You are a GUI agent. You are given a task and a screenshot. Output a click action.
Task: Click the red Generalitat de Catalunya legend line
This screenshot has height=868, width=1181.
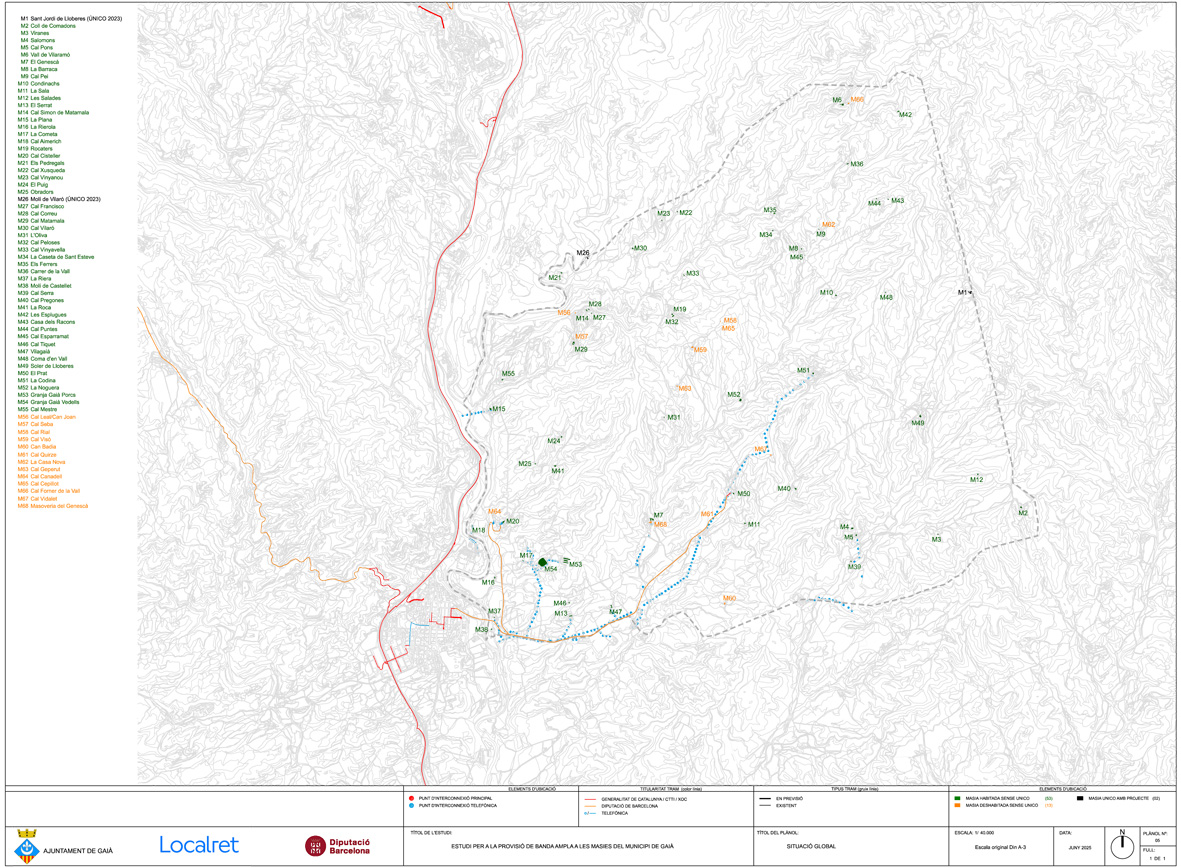[x=589, y=799]
